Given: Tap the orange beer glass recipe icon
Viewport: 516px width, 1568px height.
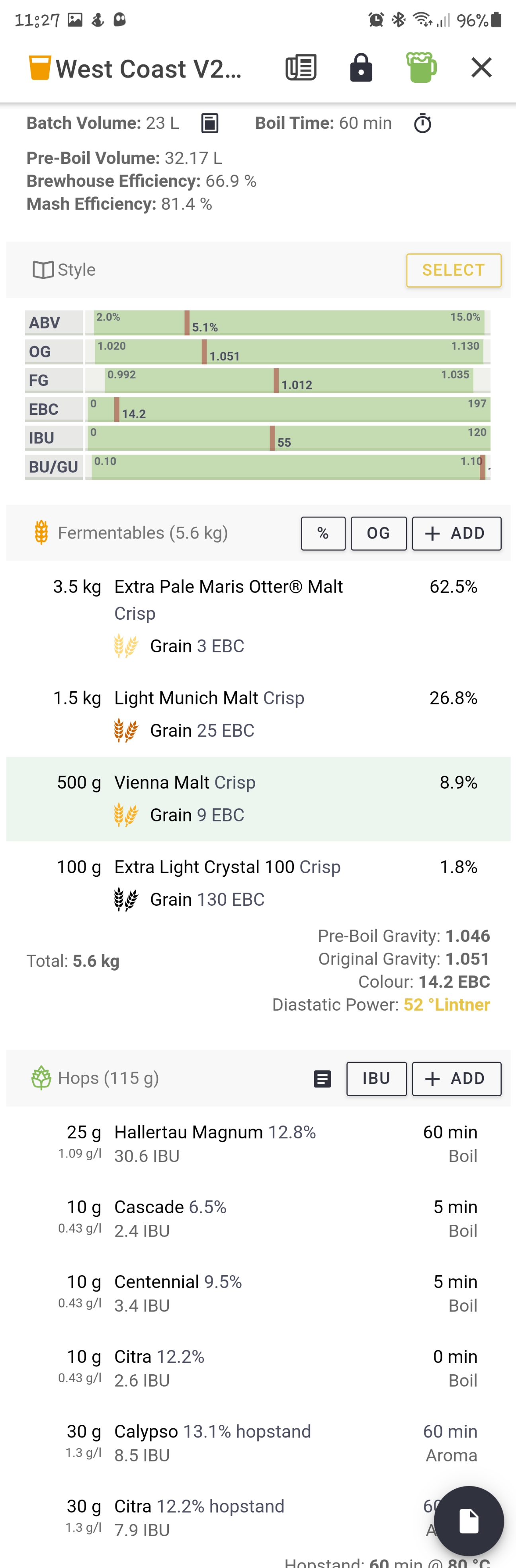Looking at the screenshot, I should [39, 68].
